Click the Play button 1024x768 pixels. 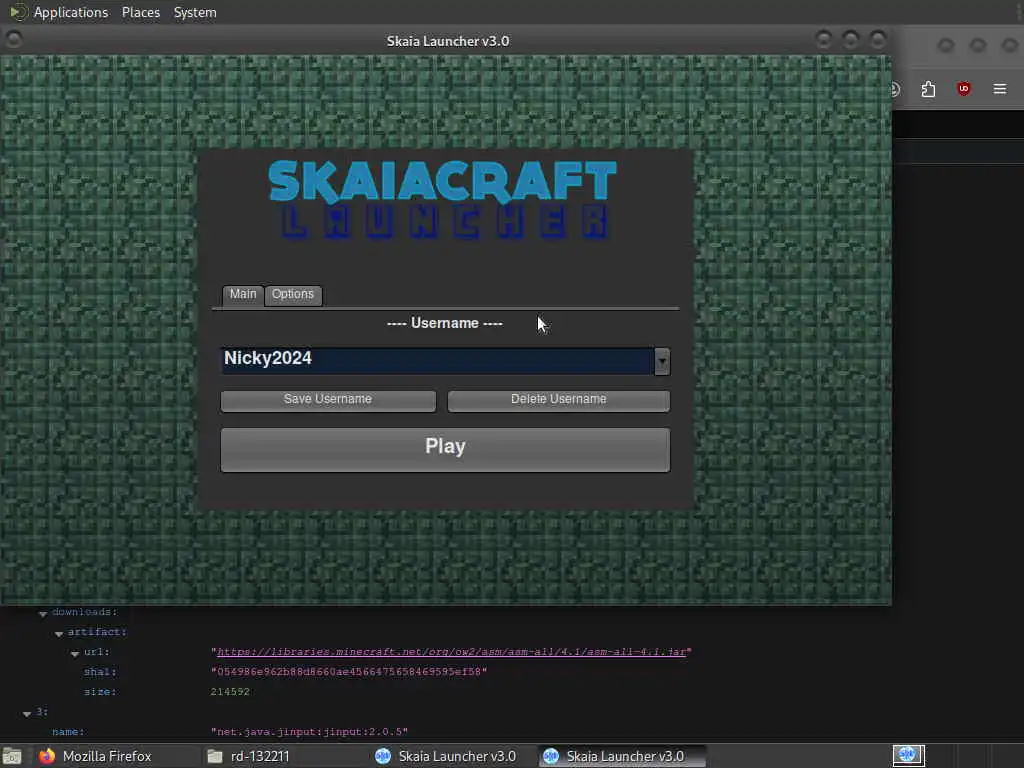click(445, 449)
